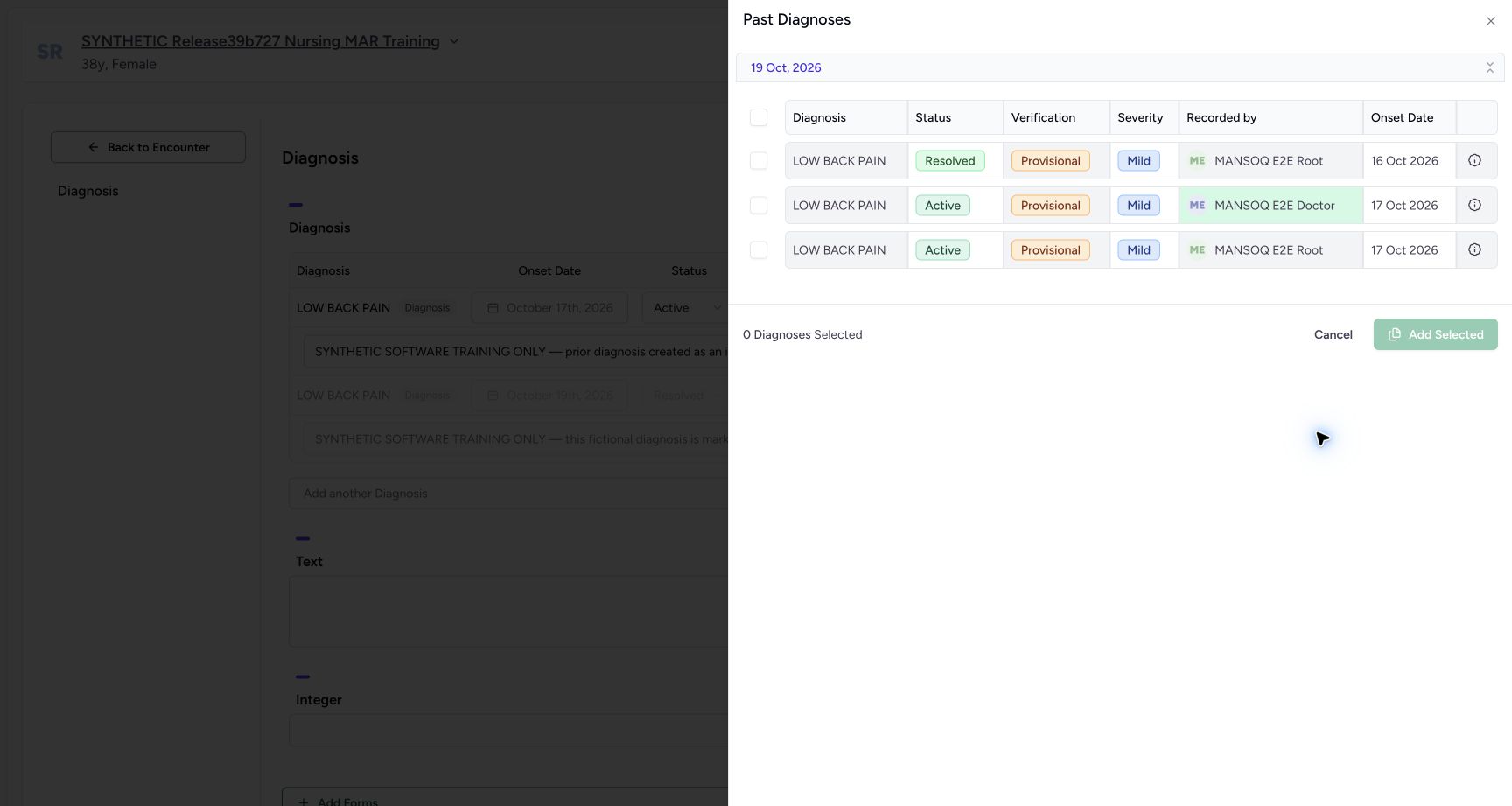Click Active badge in MANSOQ E2E Doctor row
This screenshot has height=806, width=1512.
click(x=942, y=206)
